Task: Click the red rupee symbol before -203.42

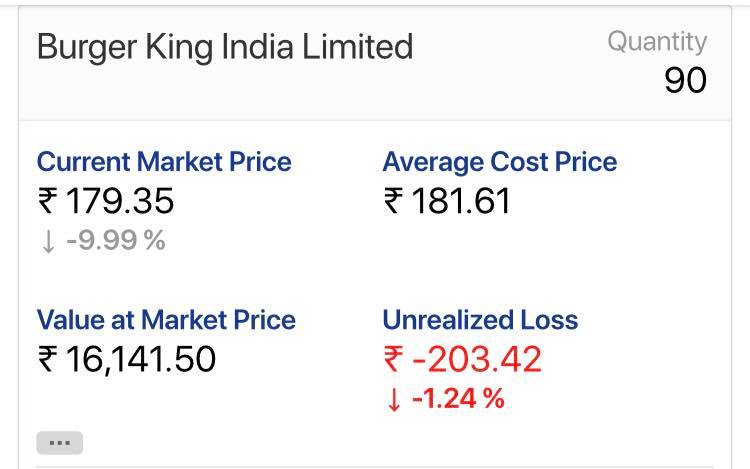Action: pos(393,359)
